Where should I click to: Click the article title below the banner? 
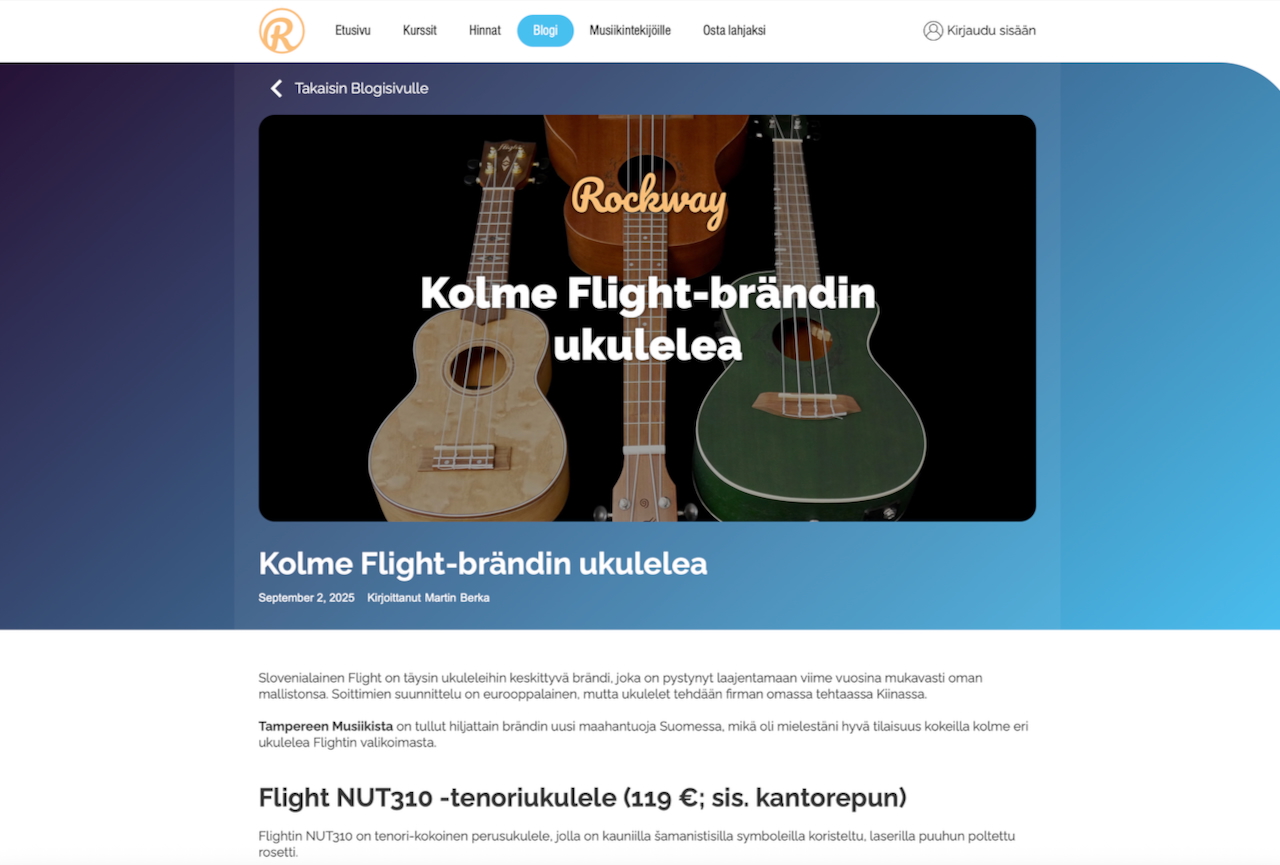coord(483,563)
